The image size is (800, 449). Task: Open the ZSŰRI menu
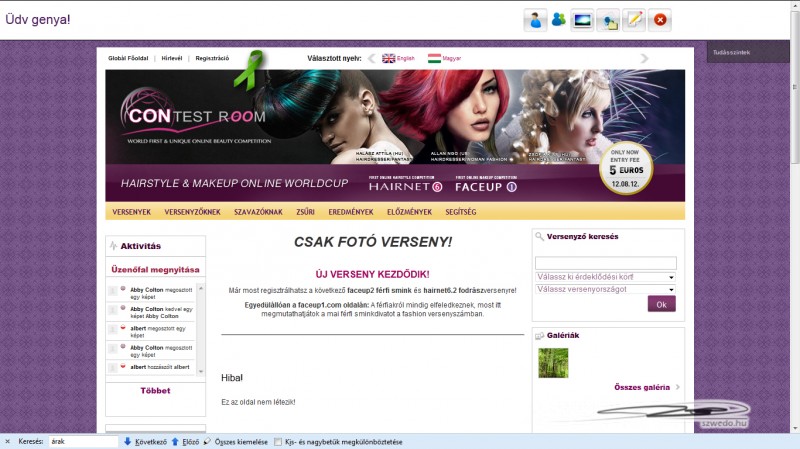[305, 212]
